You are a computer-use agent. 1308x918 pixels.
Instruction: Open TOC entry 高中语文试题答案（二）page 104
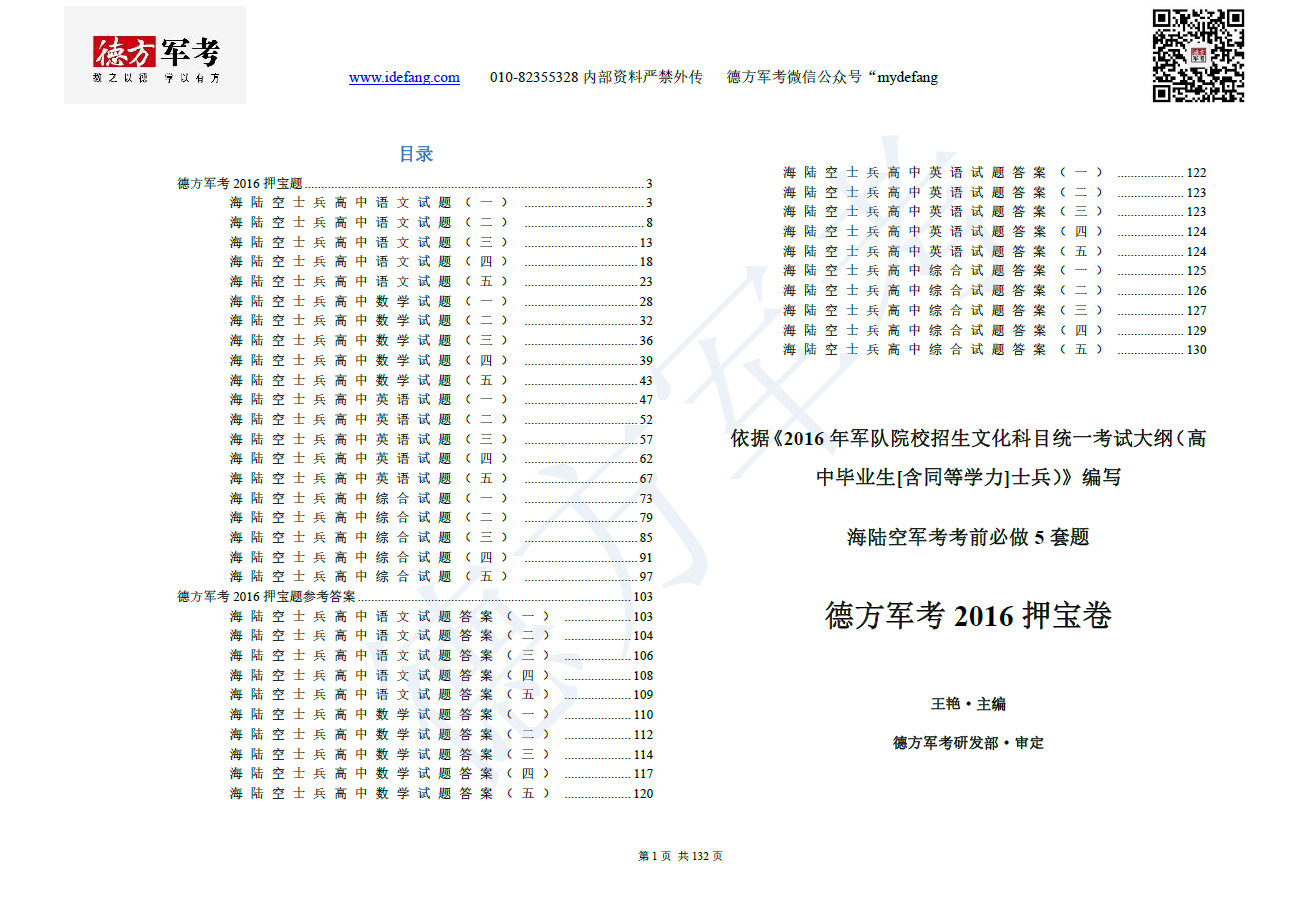pos(441,636)
